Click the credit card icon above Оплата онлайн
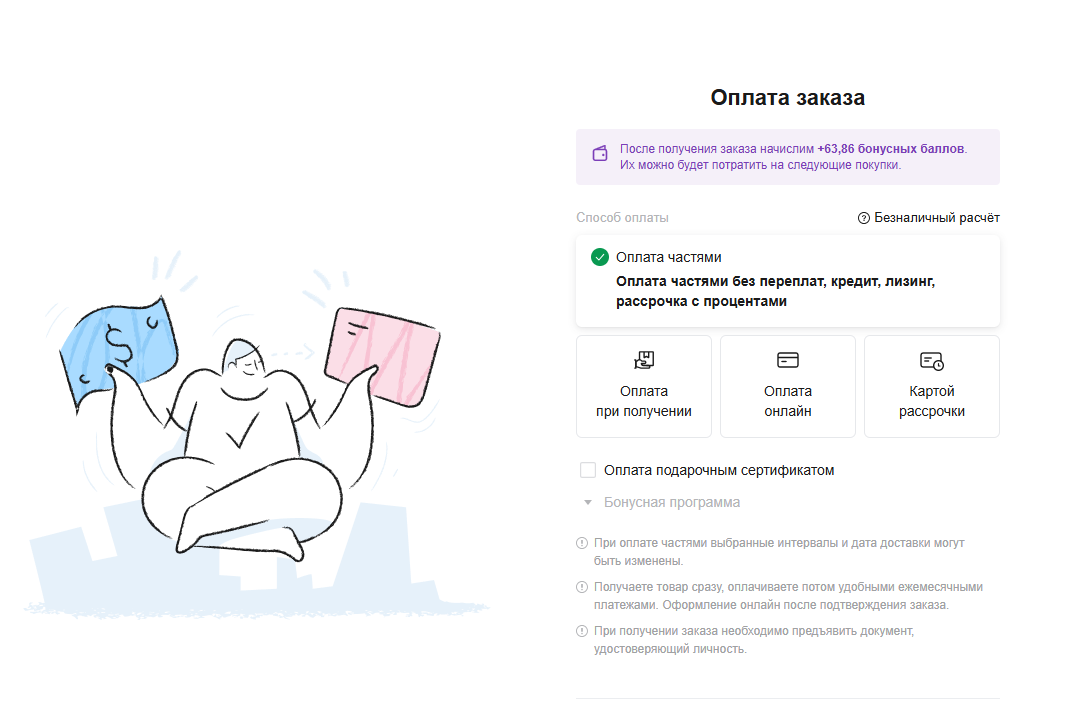Viewport: 1085px width, 707px height. (x=787, y=360)
